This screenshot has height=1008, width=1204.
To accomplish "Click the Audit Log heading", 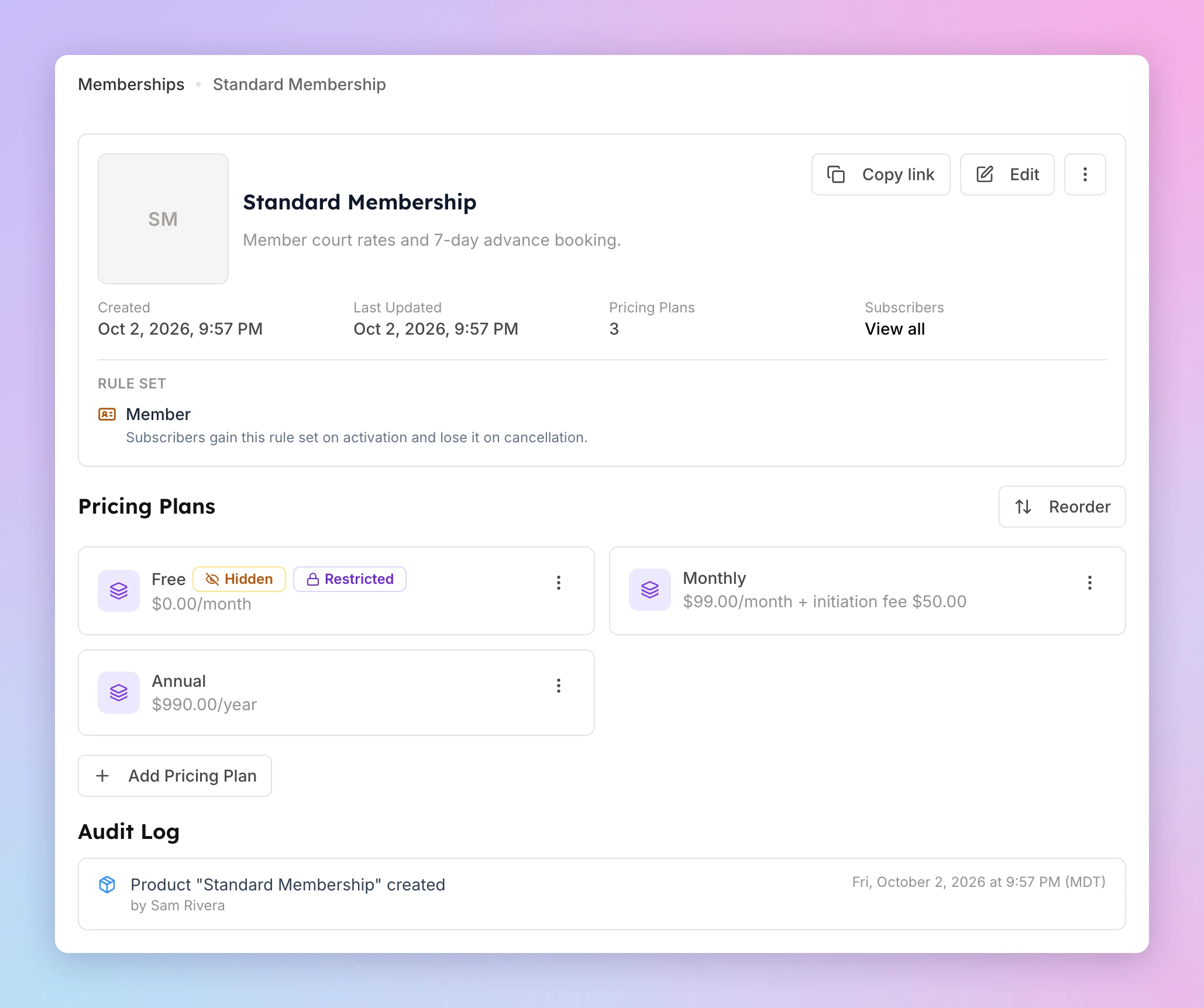I will (129, 832).
